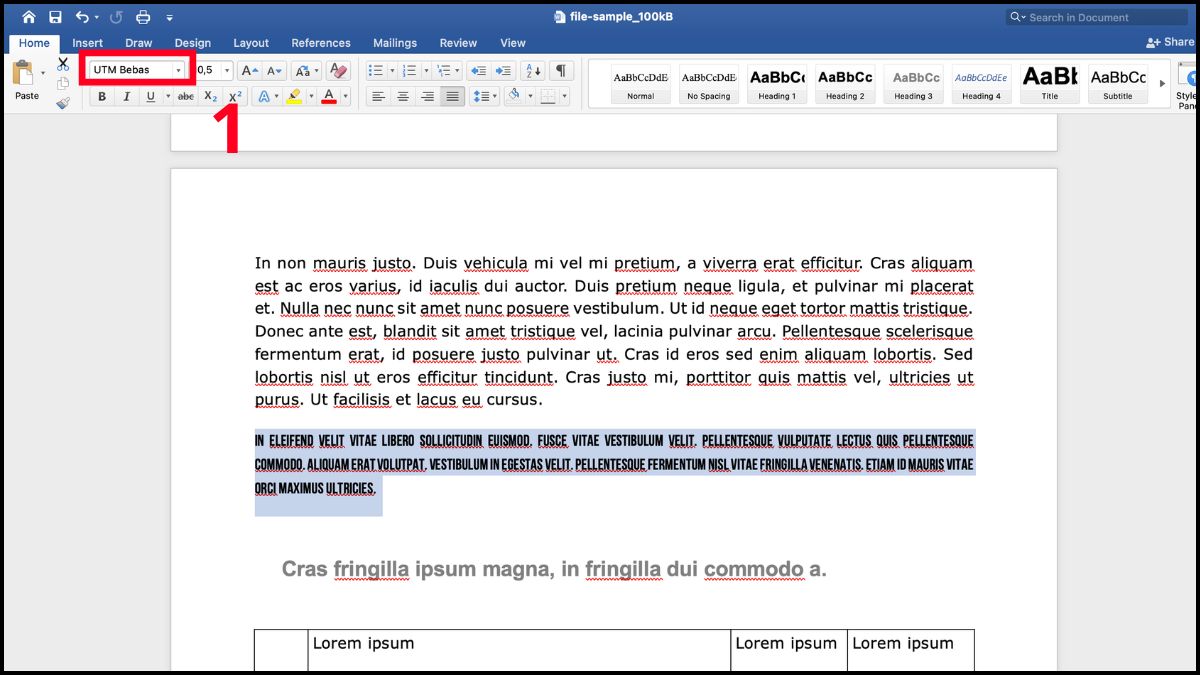Click the Search in Document field
Screen dimensions: 1200x675
click(1097, 17)
